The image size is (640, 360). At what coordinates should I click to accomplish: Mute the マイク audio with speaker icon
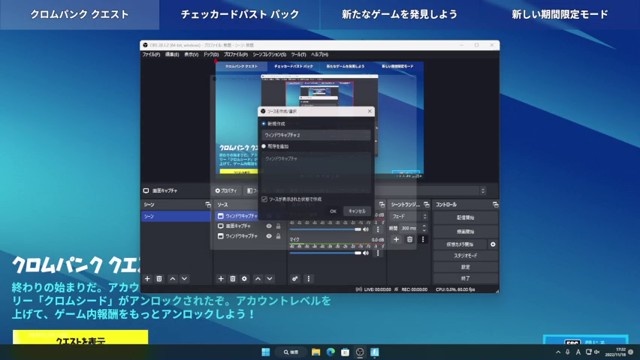(x=366, y=253)
